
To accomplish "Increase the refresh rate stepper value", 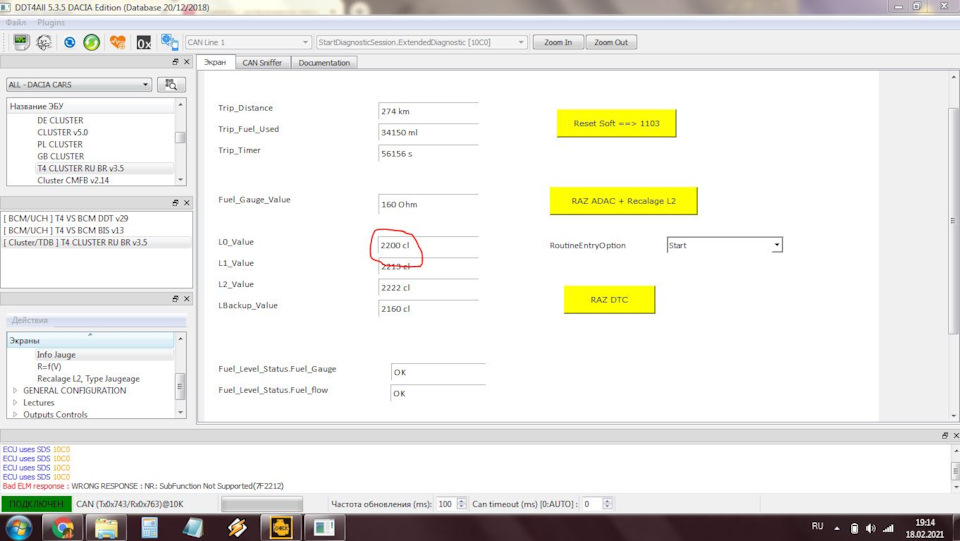I will [461, 500].
